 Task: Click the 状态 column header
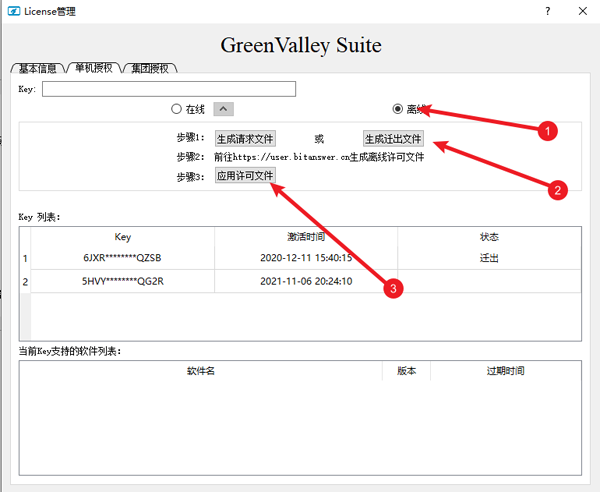[489, 237]
